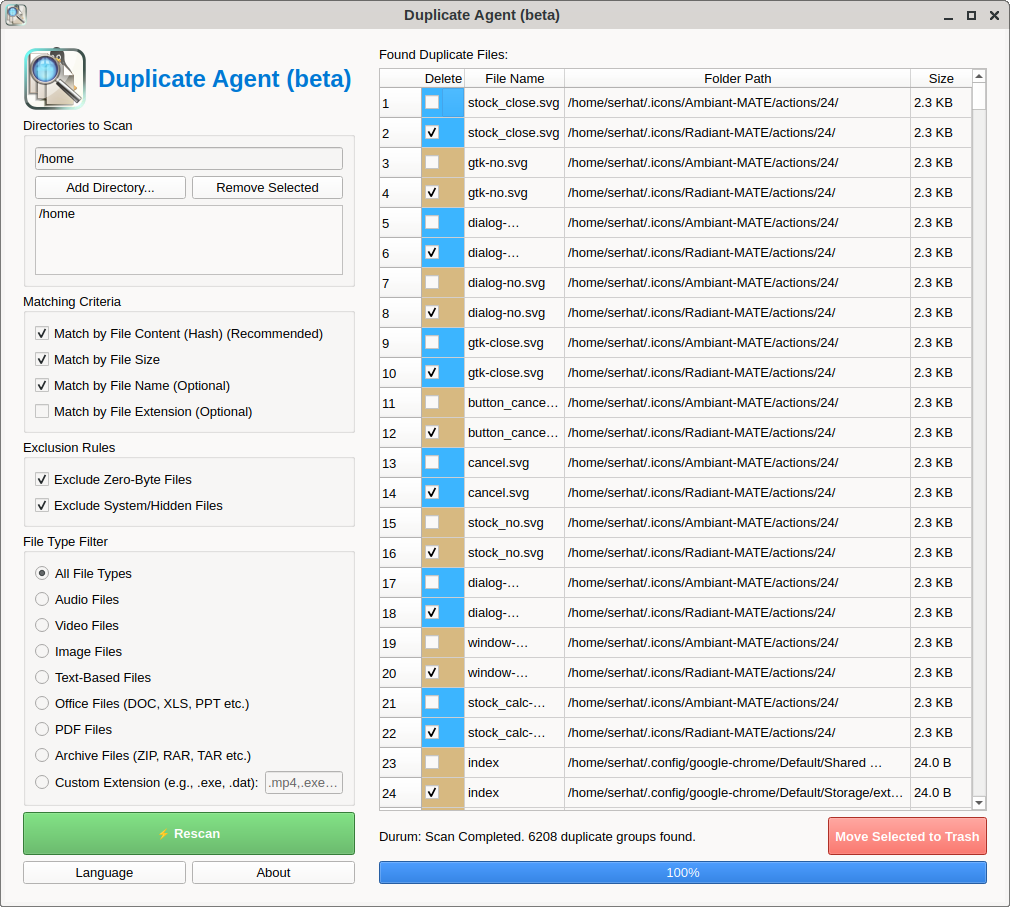Open the Add Directory dialog
This screenshot has height=907, width=1010.
point(110,188)
